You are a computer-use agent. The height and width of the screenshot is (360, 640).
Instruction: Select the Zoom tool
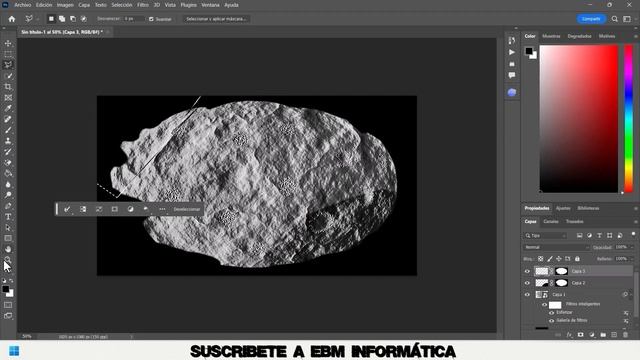(8, 260)
